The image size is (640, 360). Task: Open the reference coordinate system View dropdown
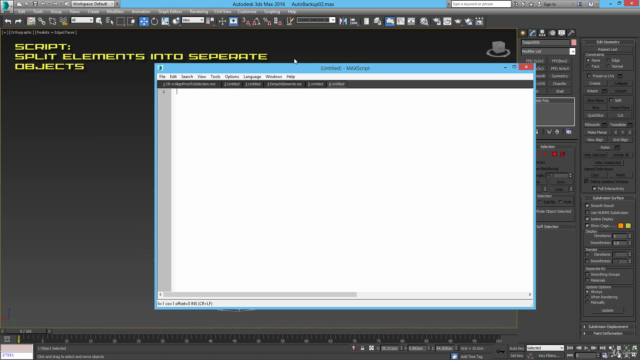pos(193,20)
